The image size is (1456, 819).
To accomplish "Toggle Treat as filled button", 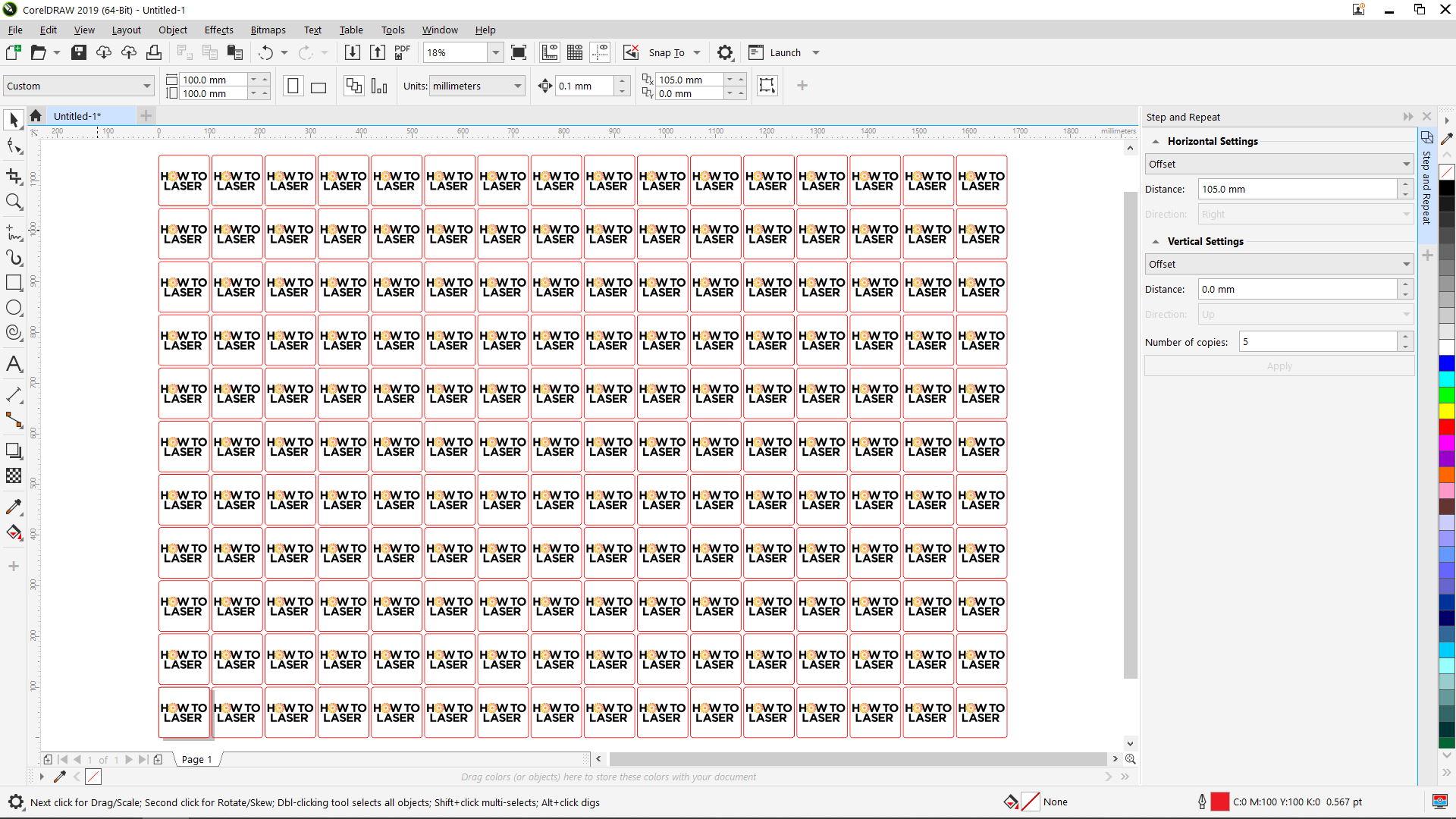I will (x=767, y=86).
